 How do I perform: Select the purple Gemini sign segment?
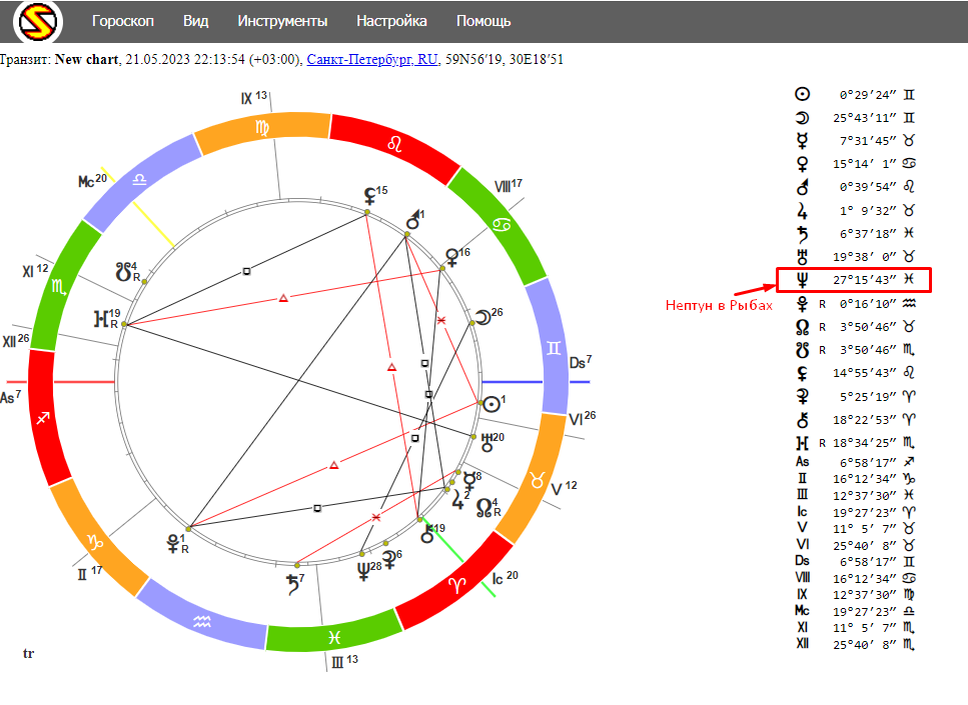coord(553,348)
